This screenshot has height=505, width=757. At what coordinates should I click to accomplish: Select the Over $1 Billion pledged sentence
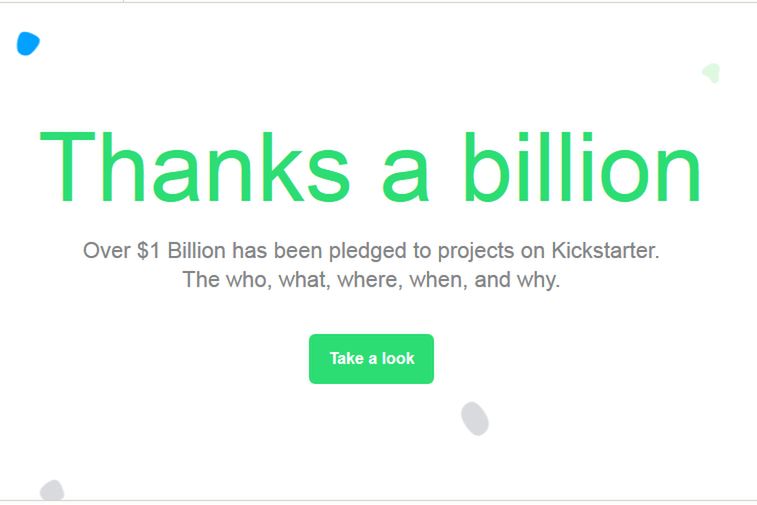(x=371, y=250)
